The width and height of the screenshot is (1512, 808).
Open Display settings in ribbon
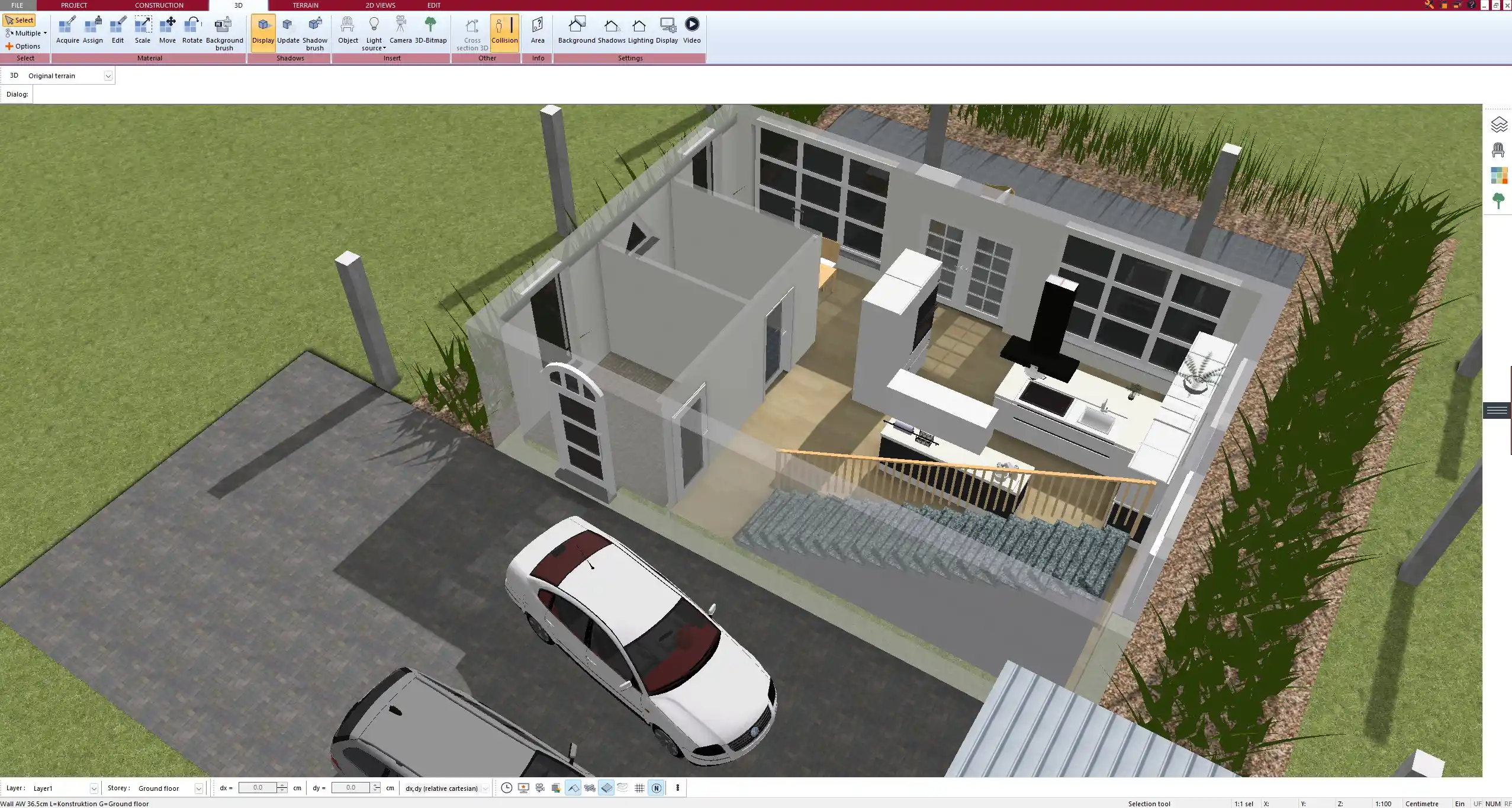(x=667, y=30)
